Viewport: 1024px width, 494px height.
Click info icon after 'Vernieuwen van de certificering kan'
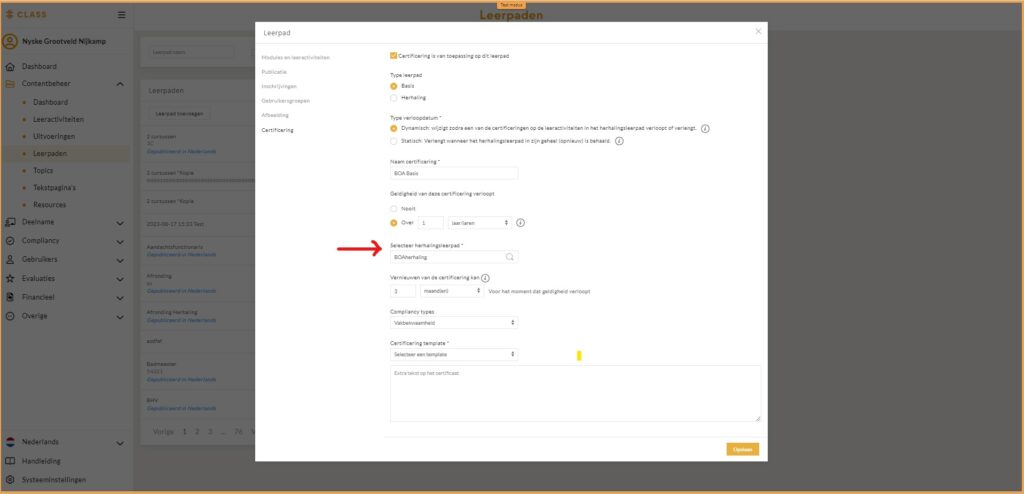click(x=485, y=277)
